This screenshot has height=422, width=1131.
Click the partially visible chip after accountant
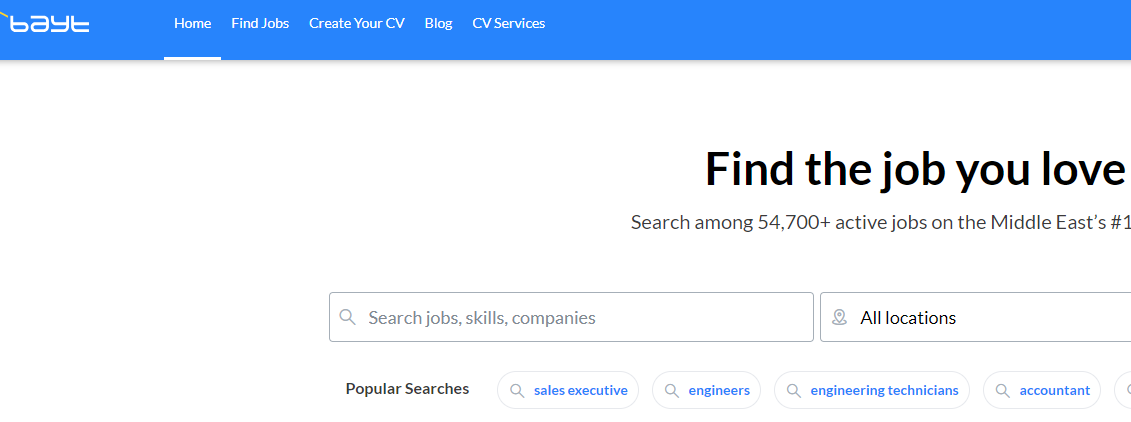point(1124,391)
